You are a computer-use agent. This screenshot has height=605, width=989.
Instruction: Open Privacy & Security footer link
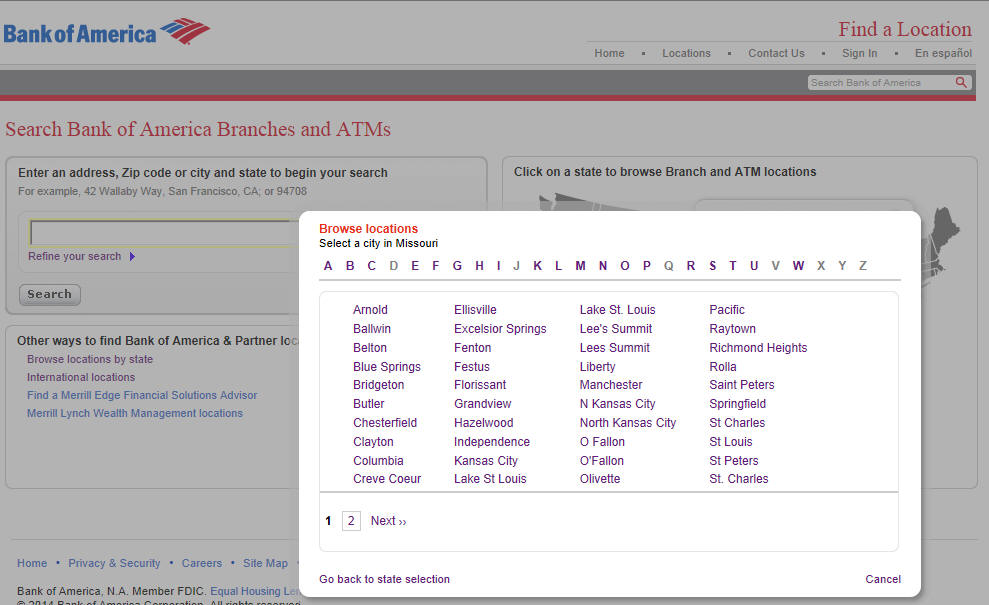(114, 563)
